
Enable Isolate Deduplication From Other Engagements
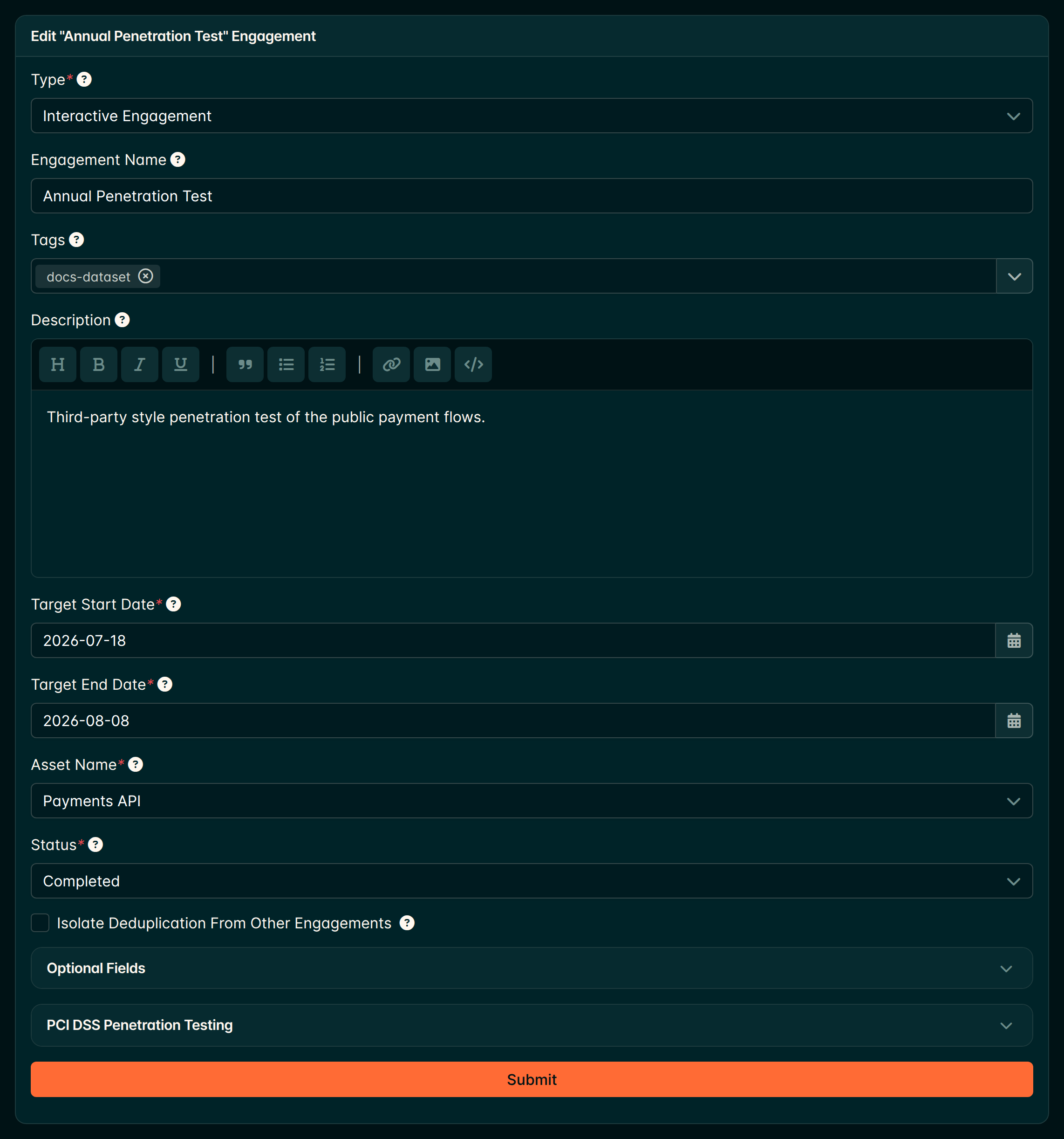click(x=40, y=923)
